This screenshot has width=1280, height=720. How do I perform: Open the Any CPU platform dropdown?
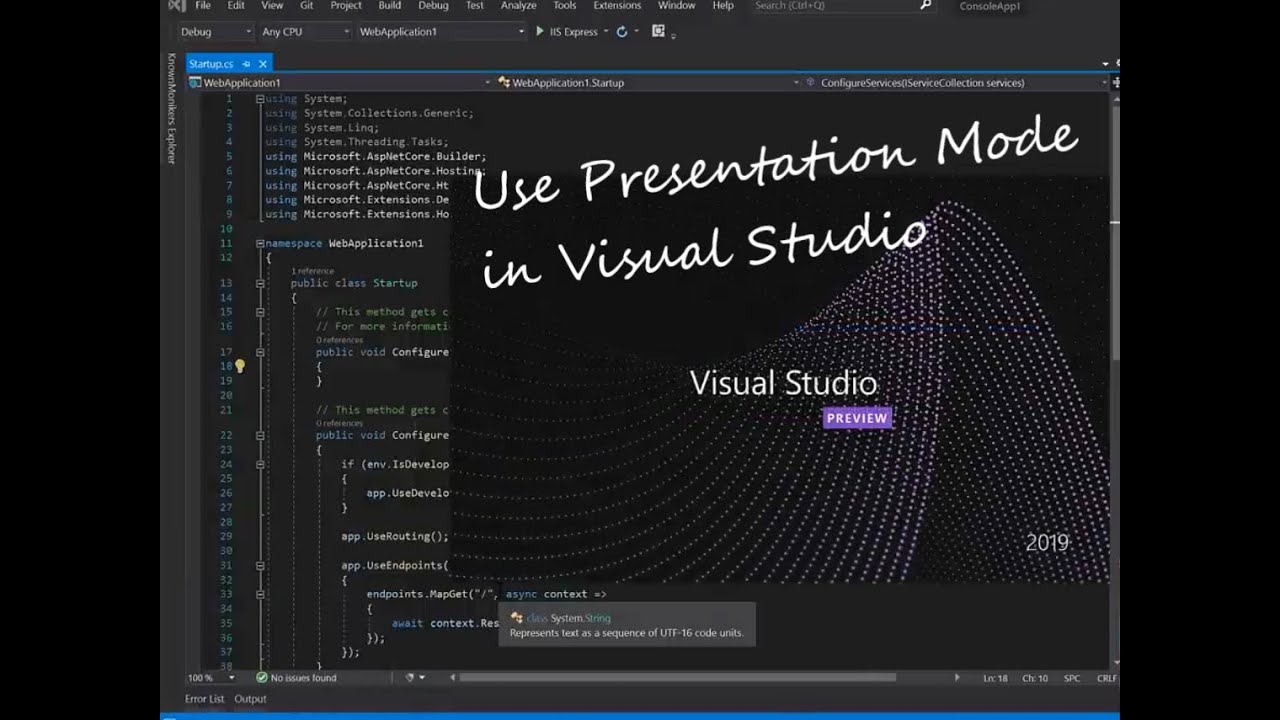point(305,32)
